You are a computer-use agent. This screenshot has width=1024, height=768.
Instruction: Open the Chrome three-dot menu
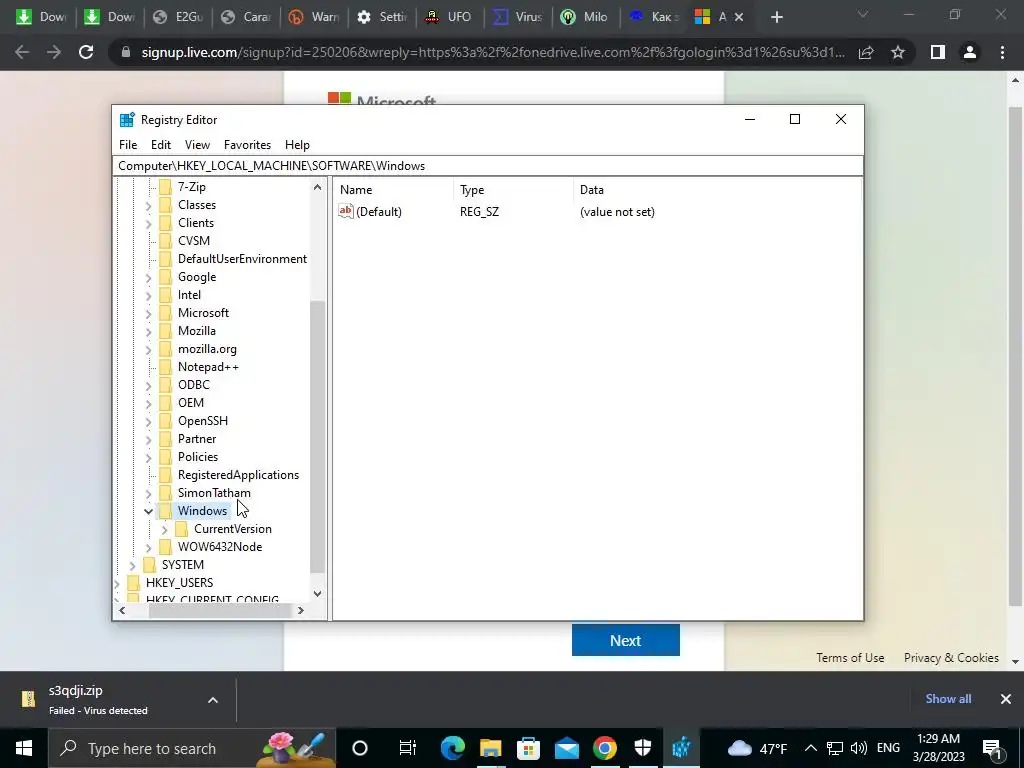click(1002, 52)
